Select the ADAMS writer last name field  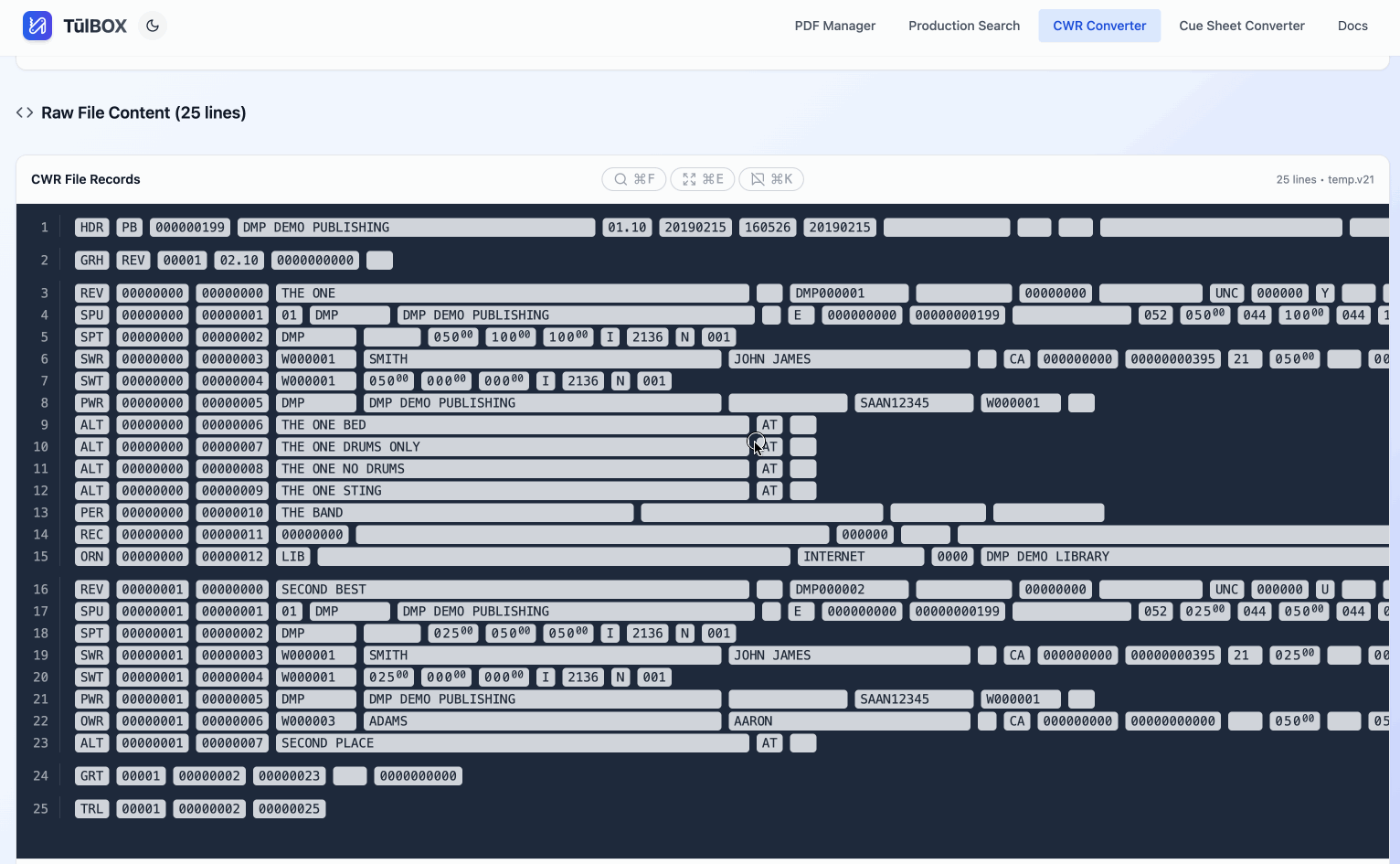[x=542, y=721]
